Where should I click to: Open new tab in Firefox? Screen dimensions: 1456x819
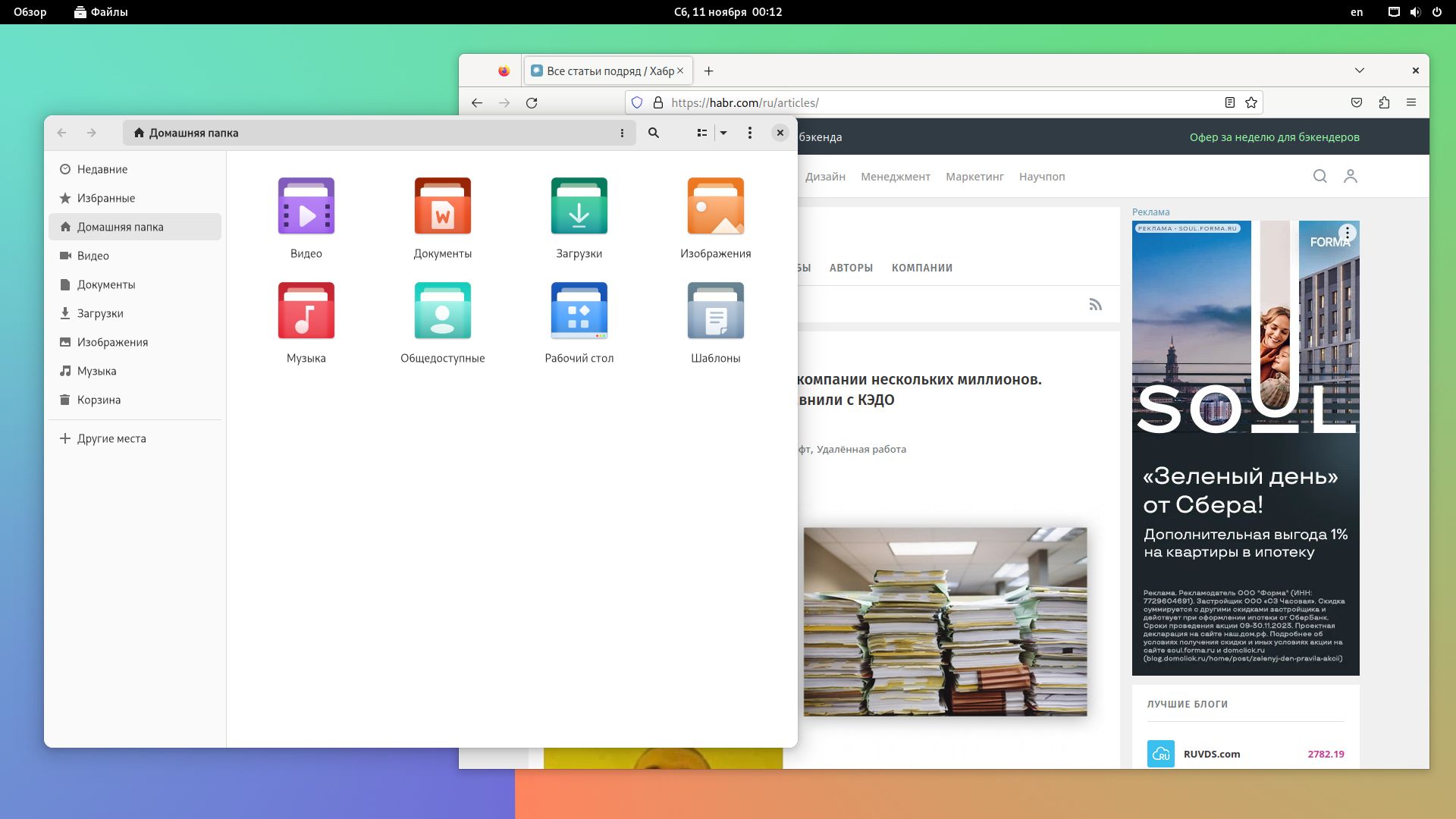tap(708, 71)
